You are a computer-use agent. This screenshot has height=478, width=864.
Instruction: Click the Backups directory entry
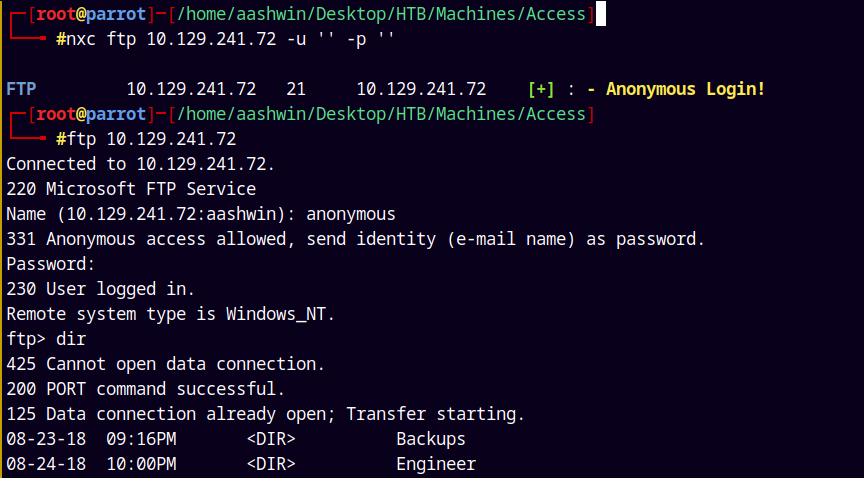(x=430, y=439)
